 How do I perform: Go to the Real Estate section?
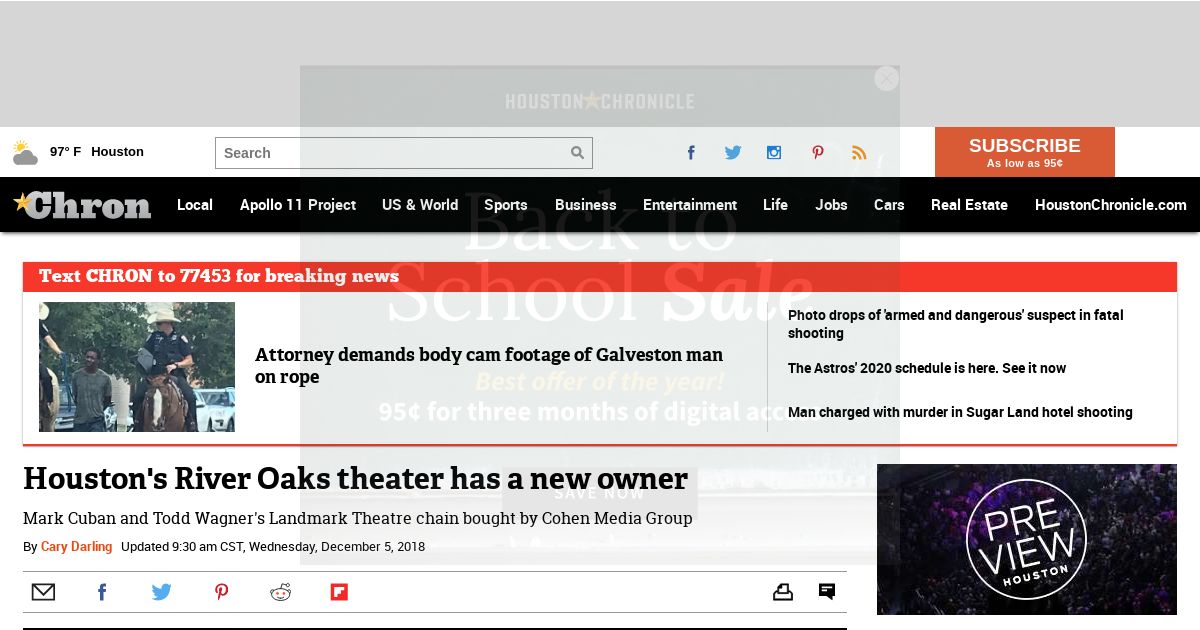click(969, 205)
